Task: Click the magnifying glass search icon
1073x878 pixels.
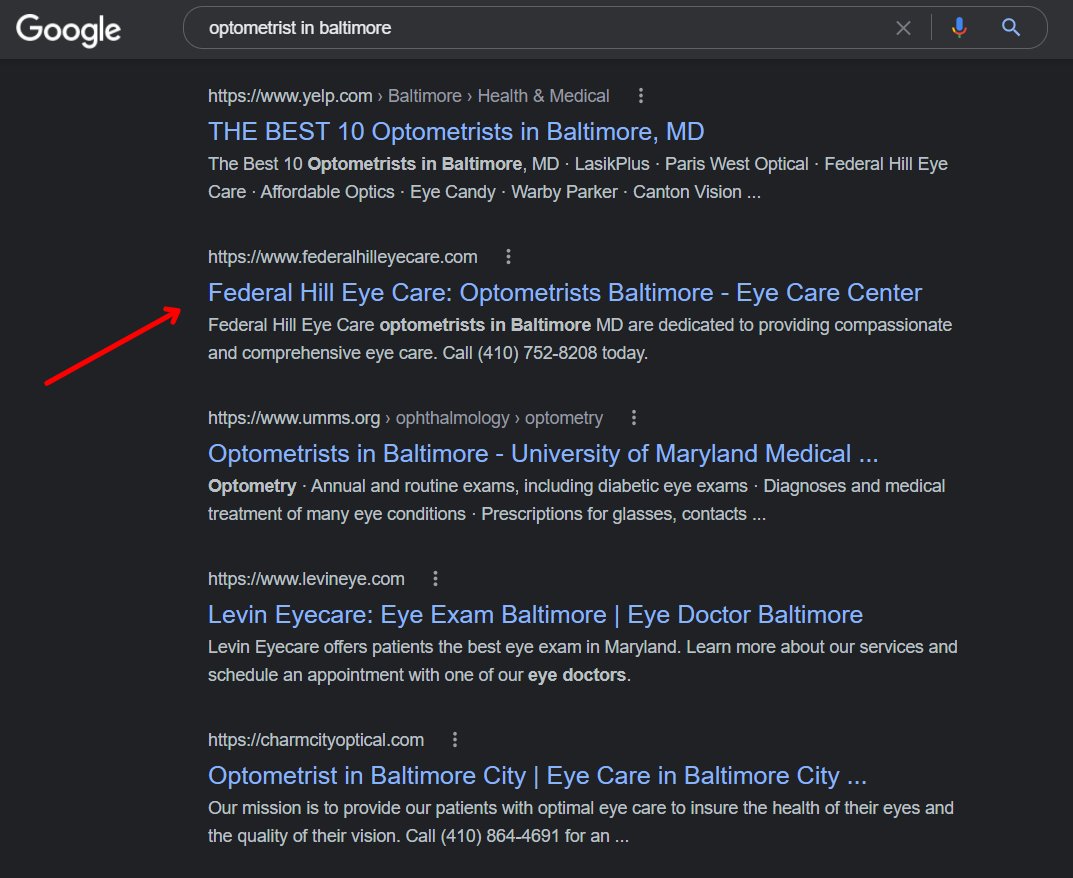Action: (x=1011, y=27)
